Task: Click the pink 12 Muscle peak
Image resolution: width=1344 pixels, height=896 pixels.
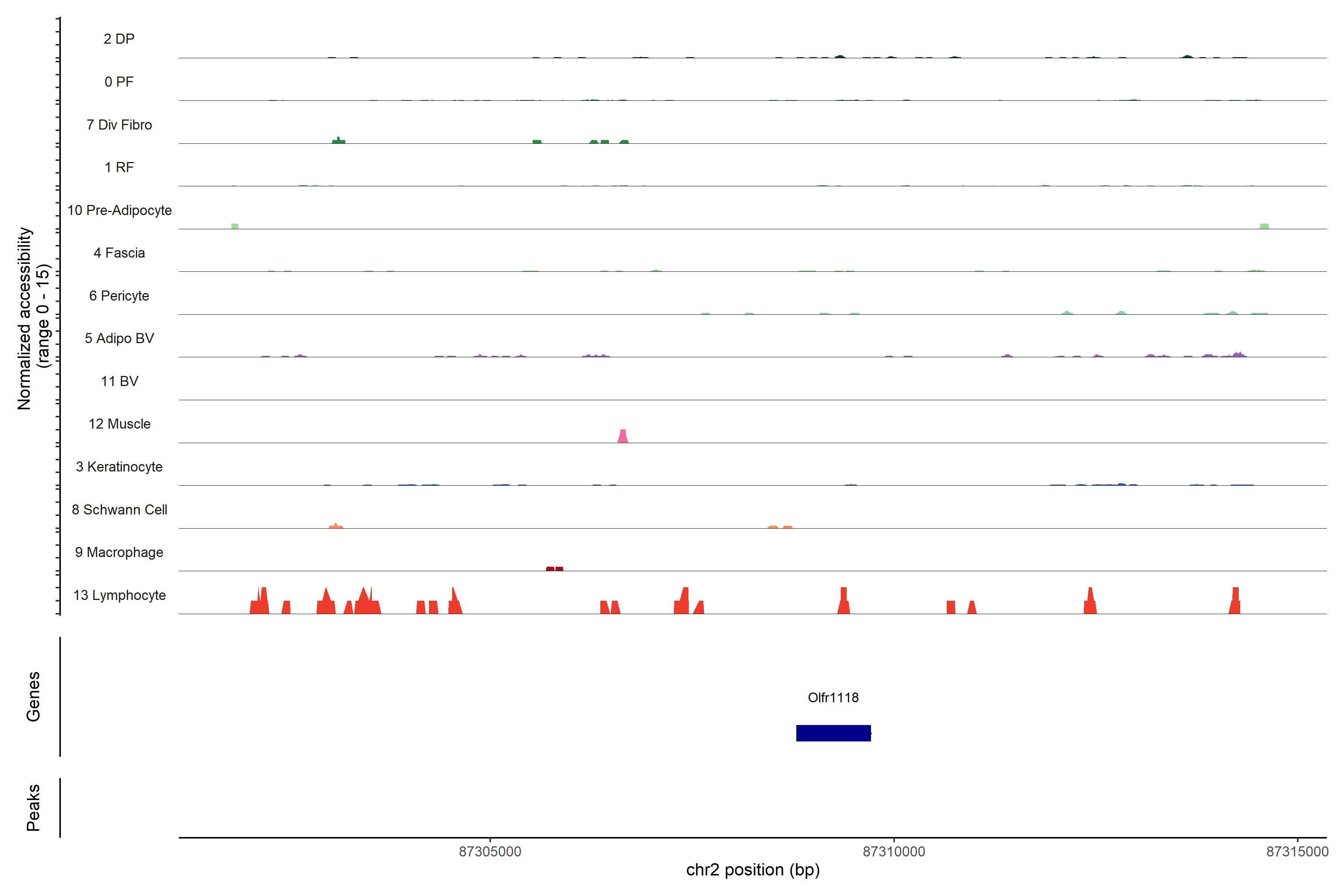Action: 623,437
